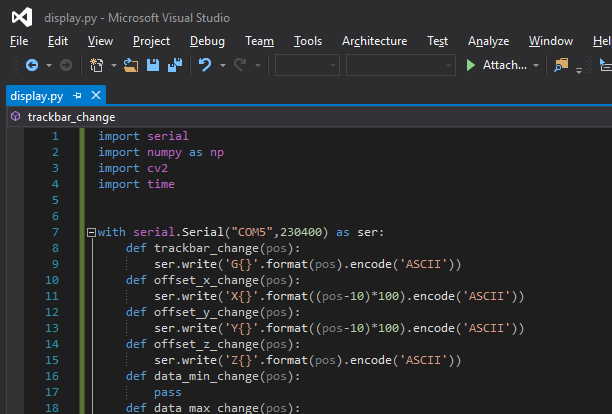Click 'offset_x_change' function definition

click(206, 281)
